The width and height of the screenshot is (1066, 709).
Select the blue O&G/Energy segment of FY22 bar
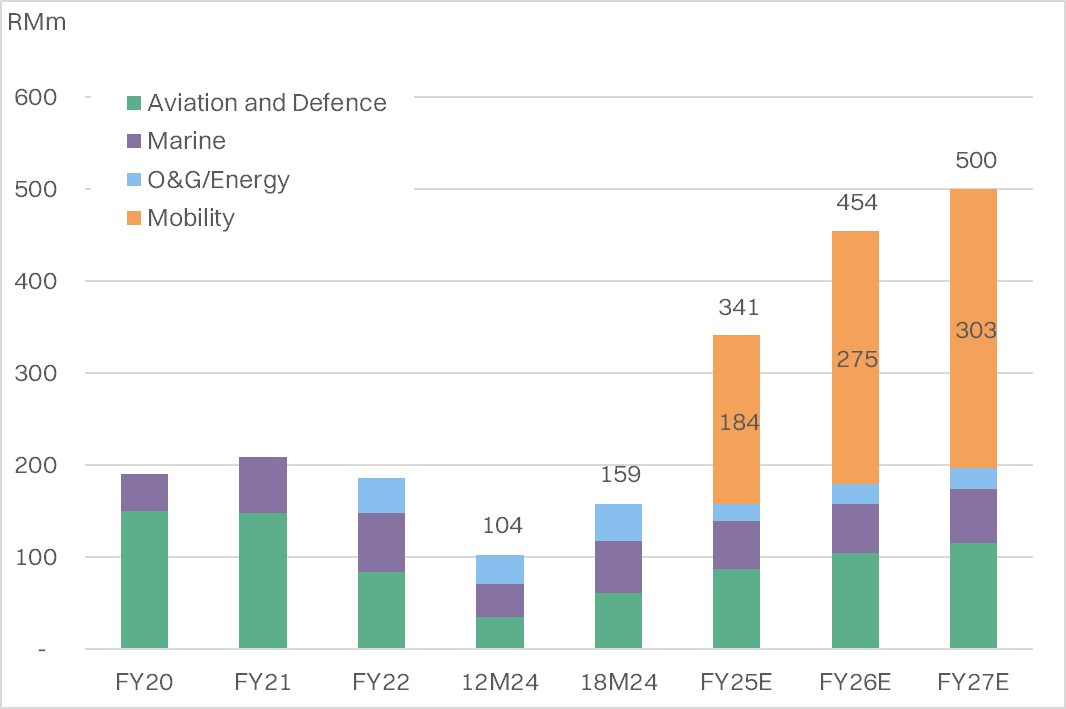(x=380, y=495)
